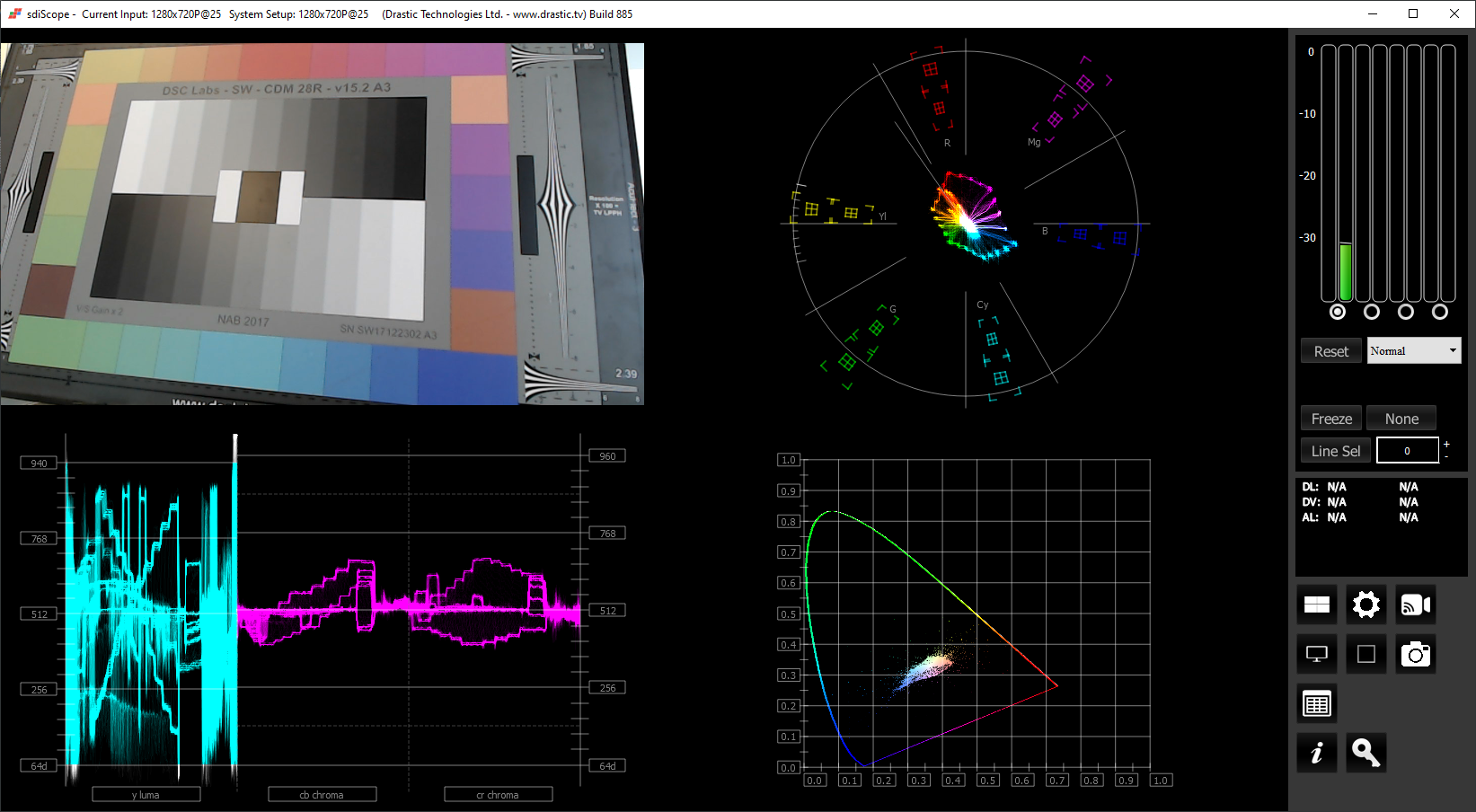The image size is (1476, 812).
Task: Click the 1.0 CIE y-axis label
Action: pyautogui.click(x=788, y=460)
